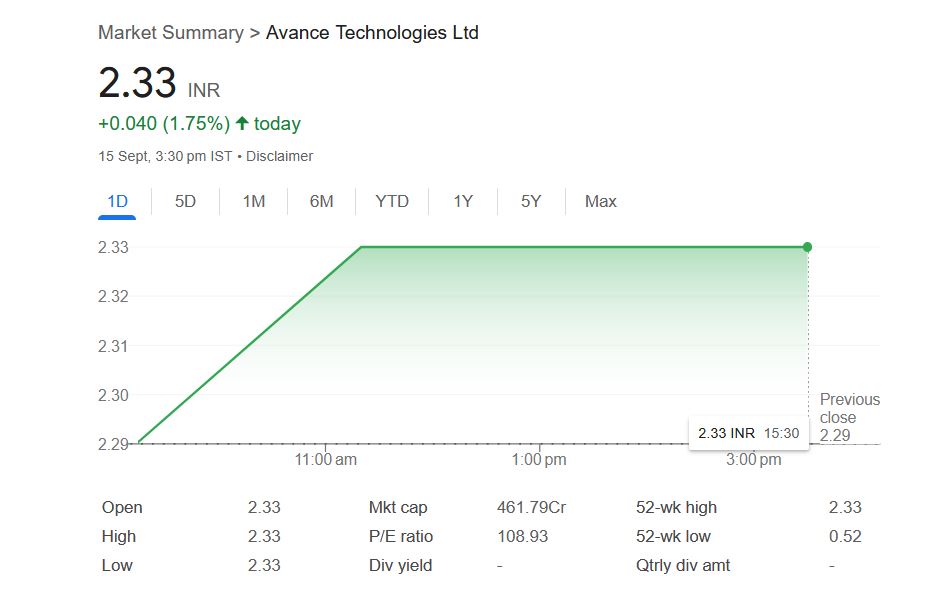Click the Previous close label
This screenshot has width=932, height=600.
(849, 408)
